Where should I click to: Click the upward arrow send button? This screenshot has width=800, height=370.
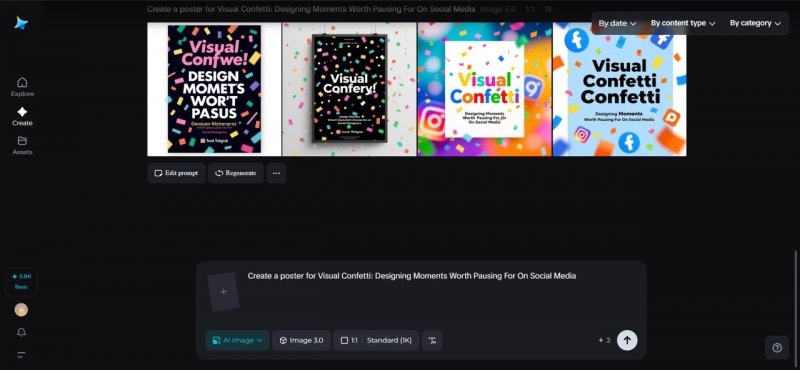coord(627,340)
